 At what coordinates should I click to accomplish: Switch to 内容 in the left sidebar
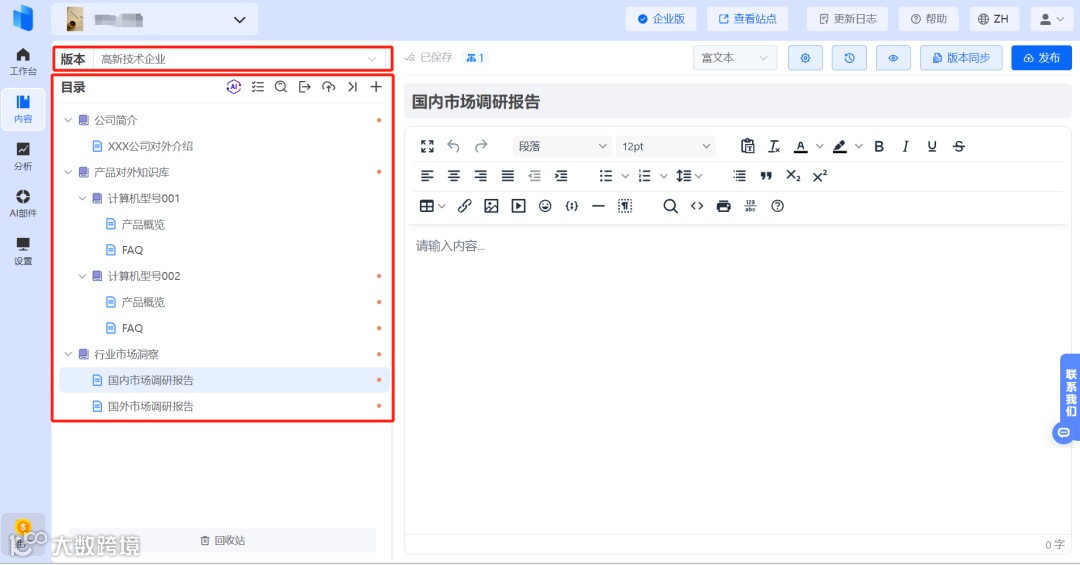pos(23,110)
